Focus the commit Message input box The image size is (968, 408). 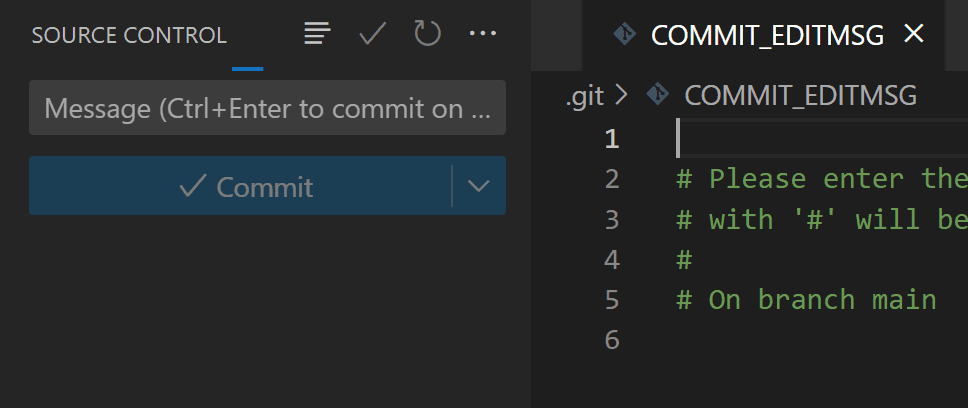point(267,108)
